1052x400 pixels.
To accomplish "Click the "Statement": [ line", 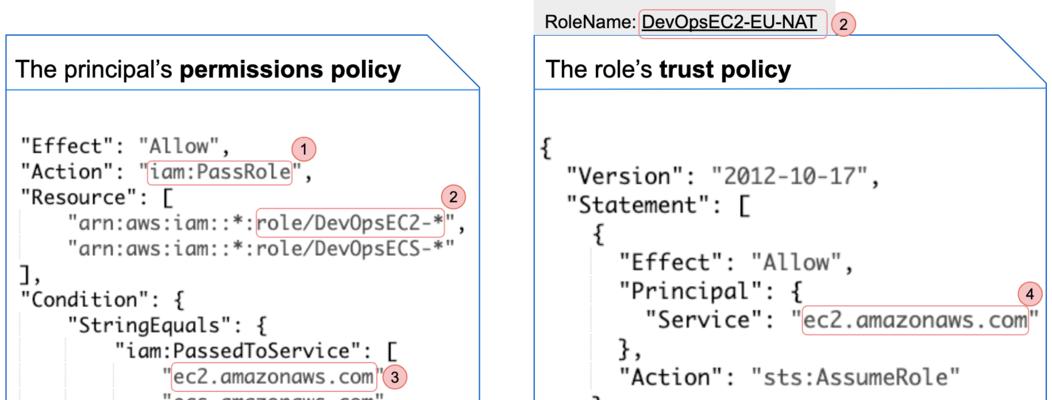I will coord(658,205).
